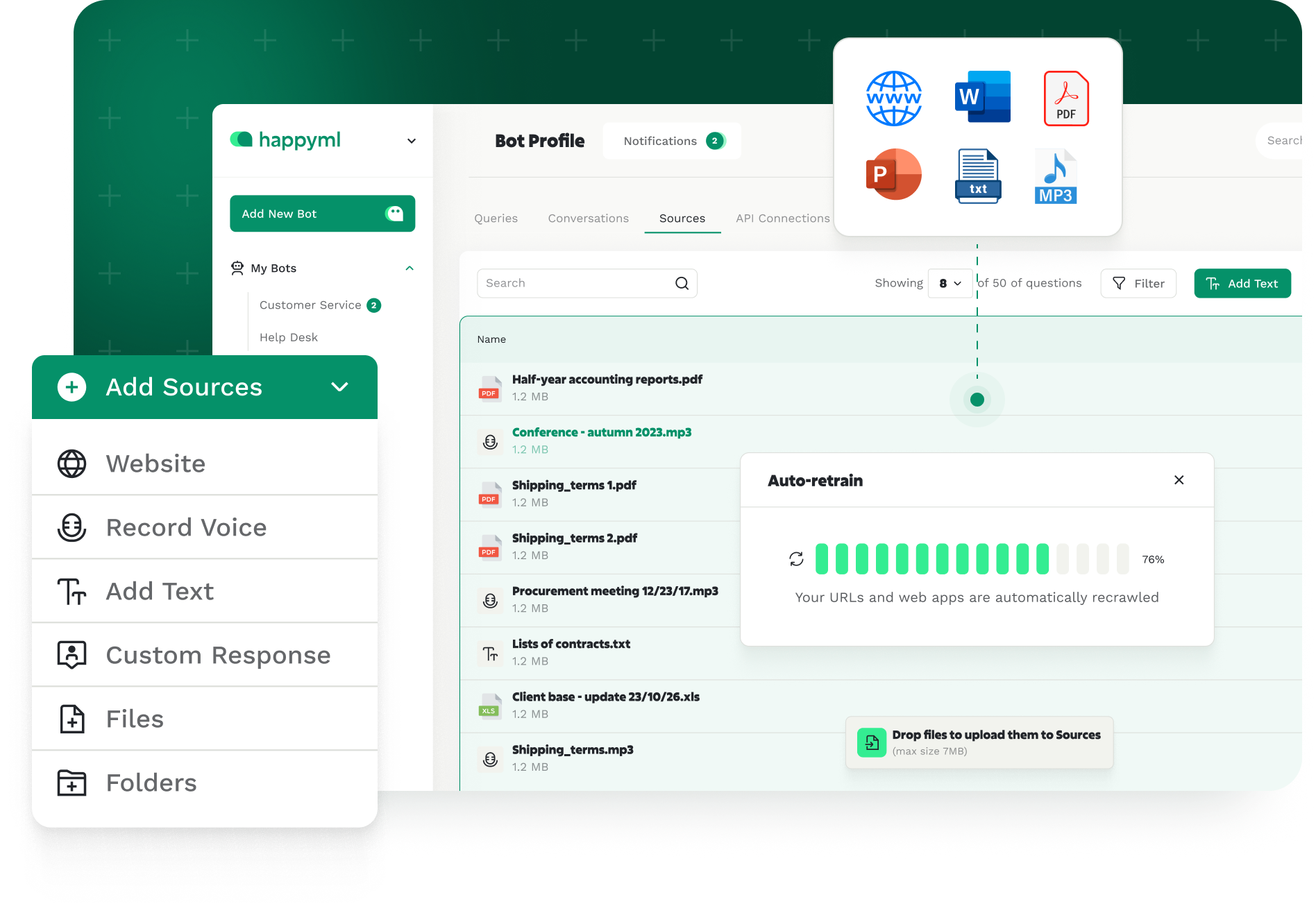Click the happyml logo
The image size is (1316, 922).
point(286,139)
